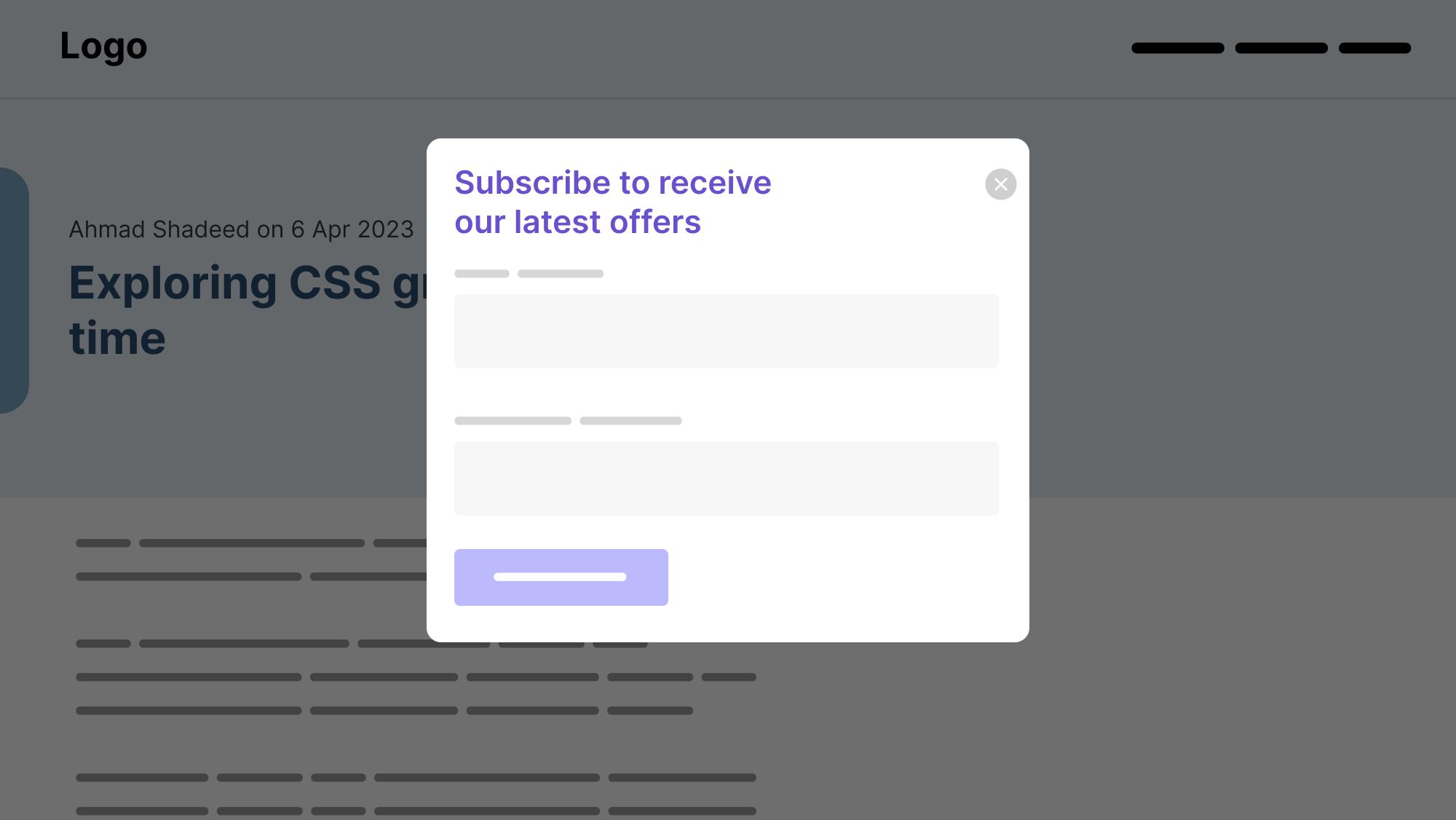Click the purple submit button in the modal
1456x820 pixels.
pos(561,577)
